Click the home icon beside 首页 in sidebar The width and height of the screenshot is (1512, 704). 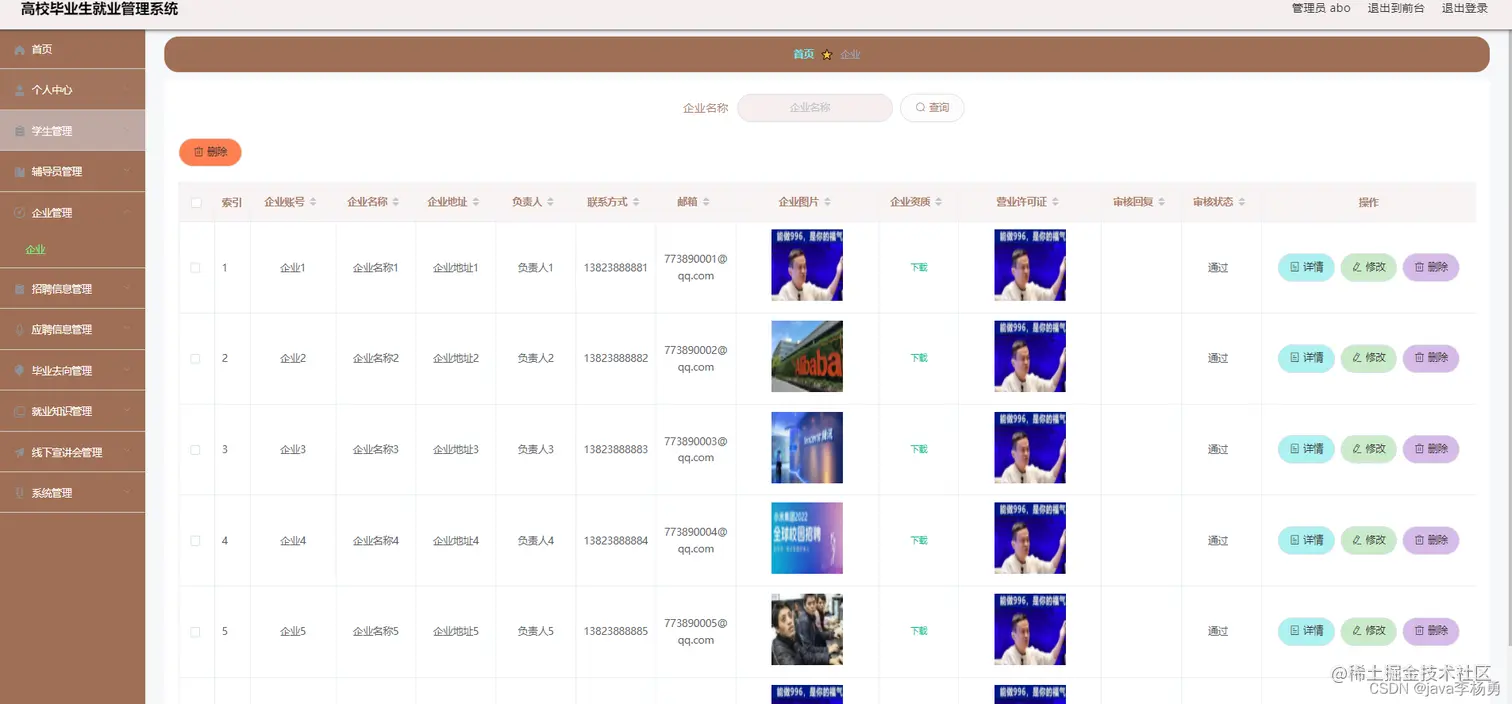(20, 50)
